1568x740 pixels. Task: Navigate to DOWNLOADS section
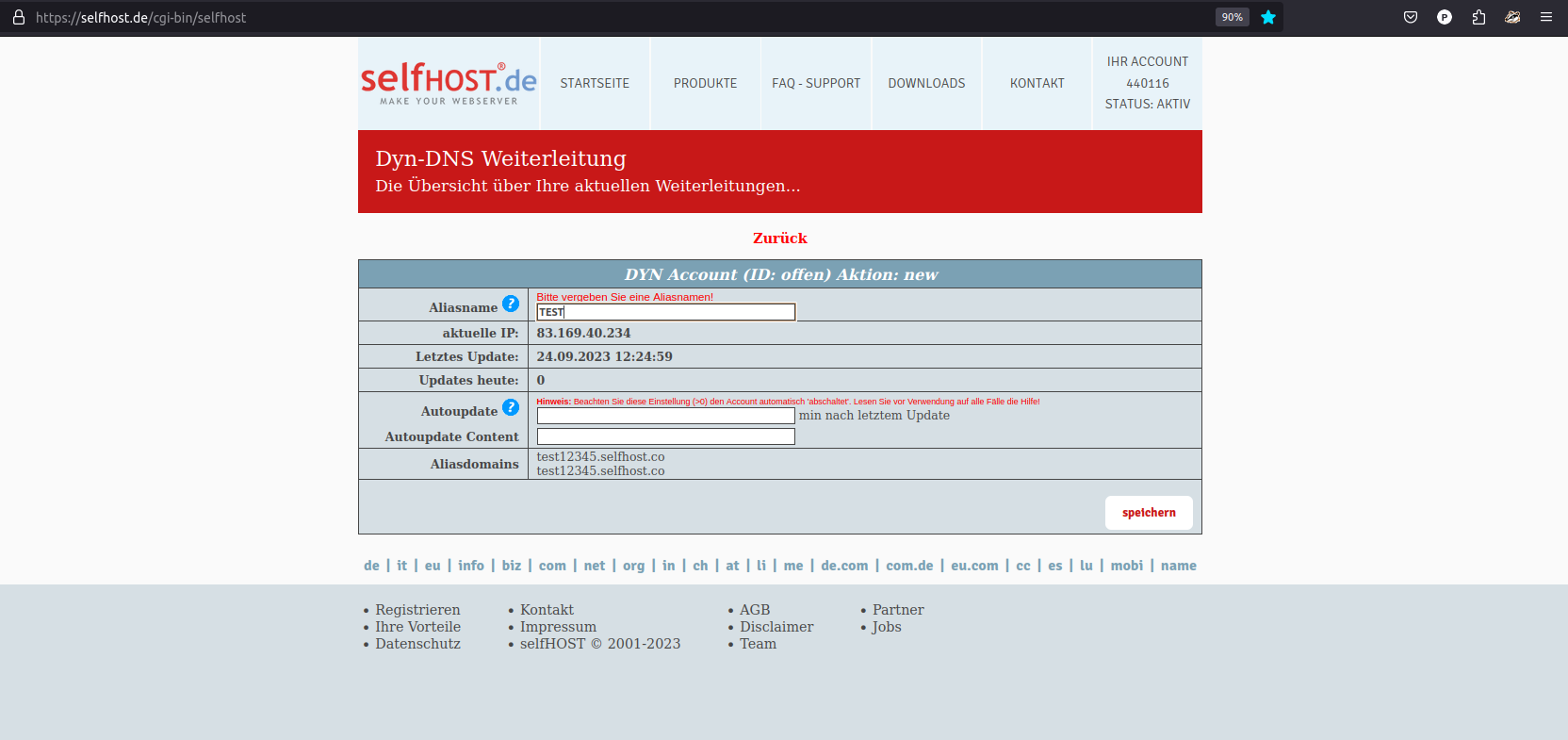pyautogui.click(x=926, y=83)
